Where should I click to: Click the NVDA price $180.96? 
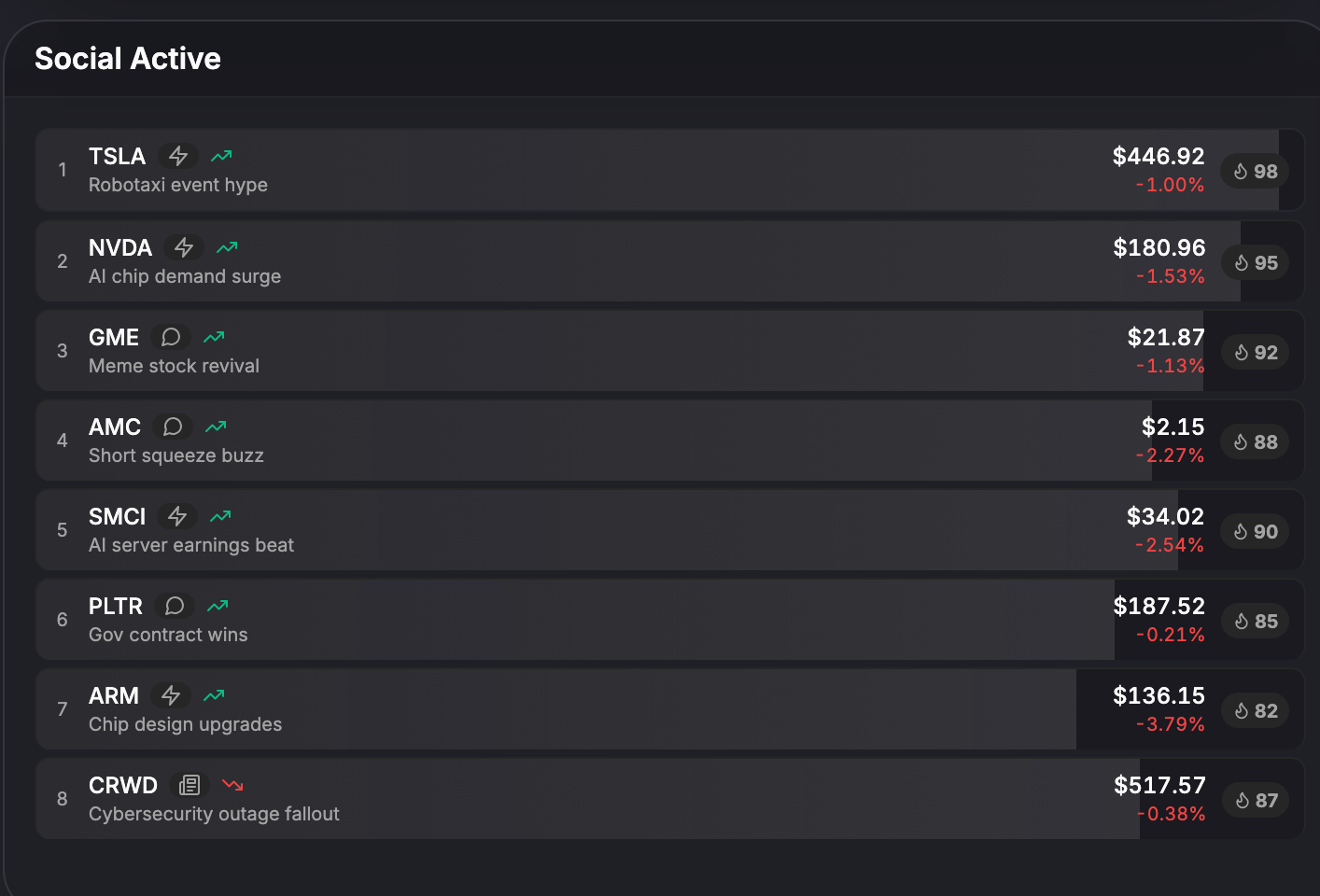(x=1159, y=247)
